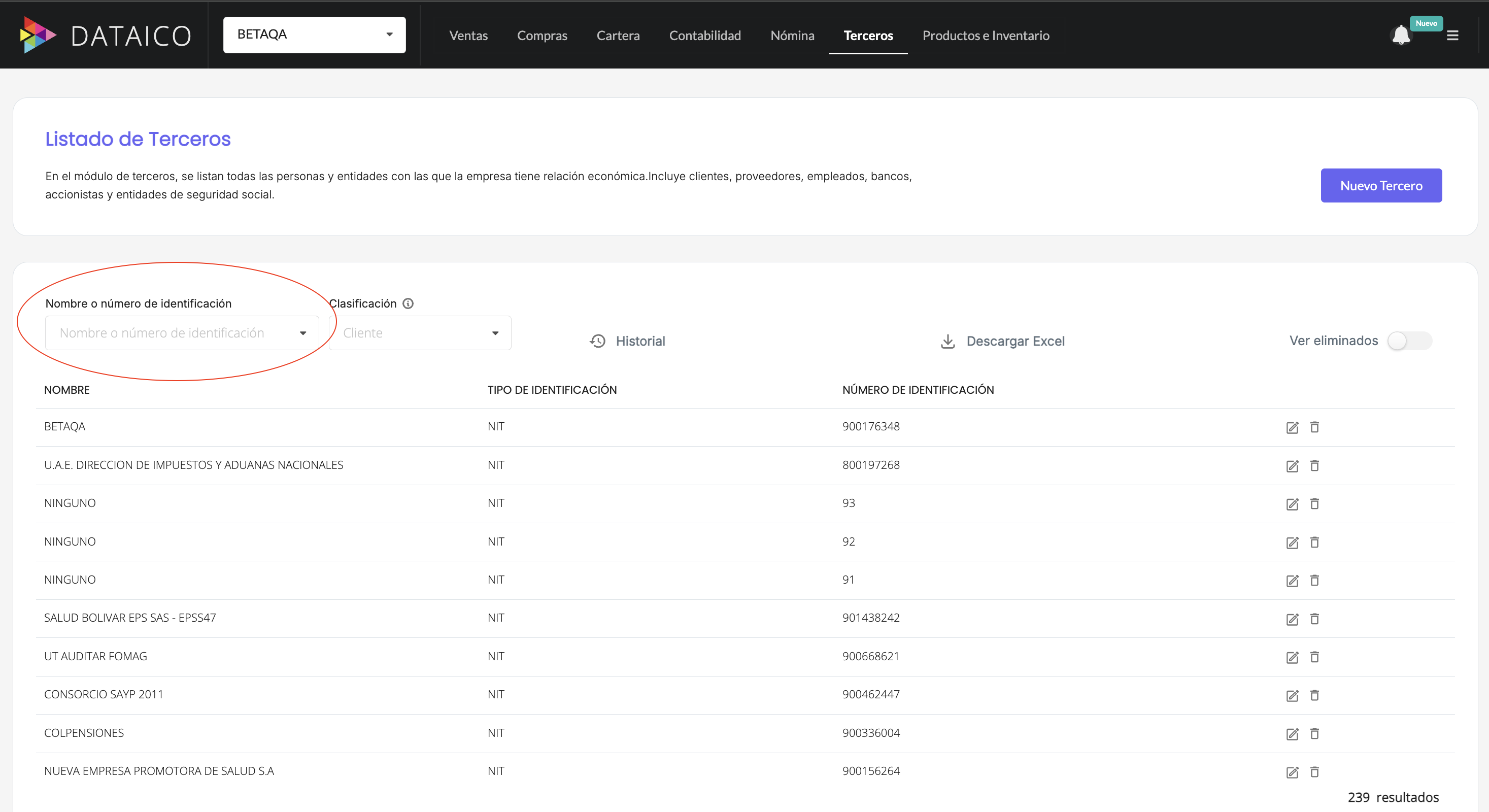Open the Contabilidad menu
Image resolution: width=1489 pixels, height=812 pixels.
(704, 36)
